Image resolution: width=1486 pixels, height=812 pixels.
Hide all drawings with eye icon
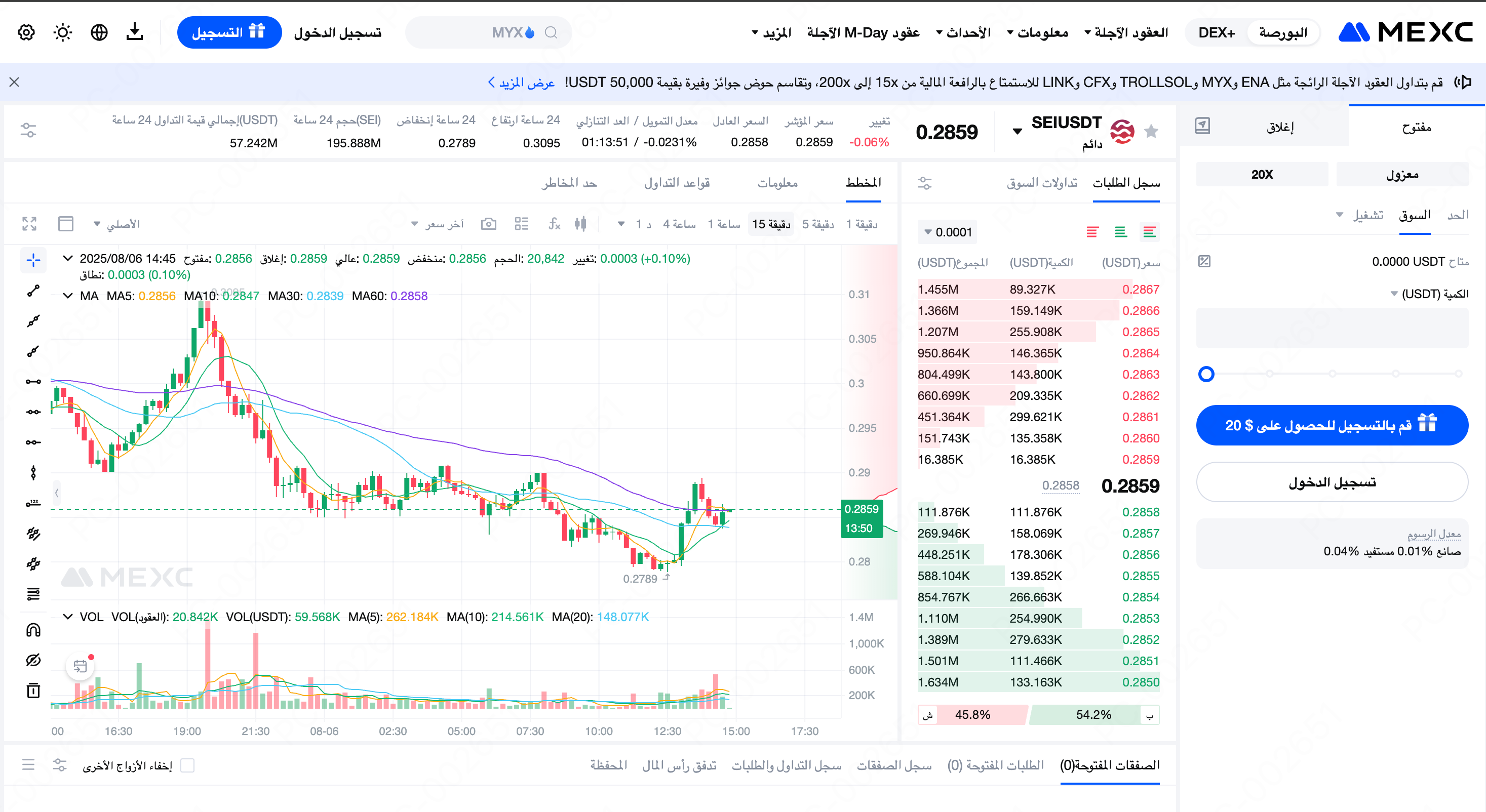(33, 660)
